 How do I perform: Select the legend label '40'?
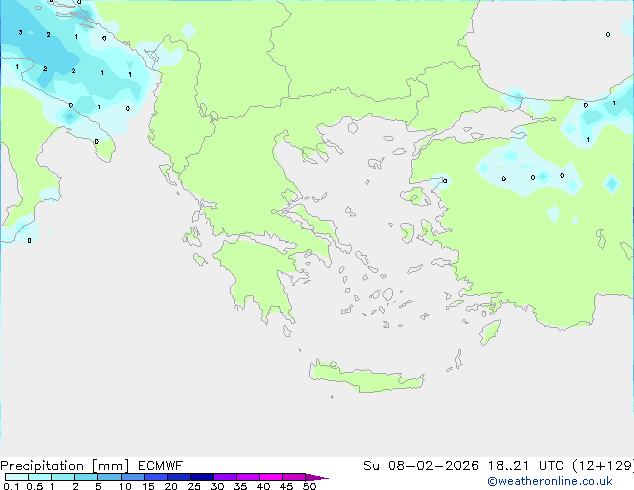[263, 486]
